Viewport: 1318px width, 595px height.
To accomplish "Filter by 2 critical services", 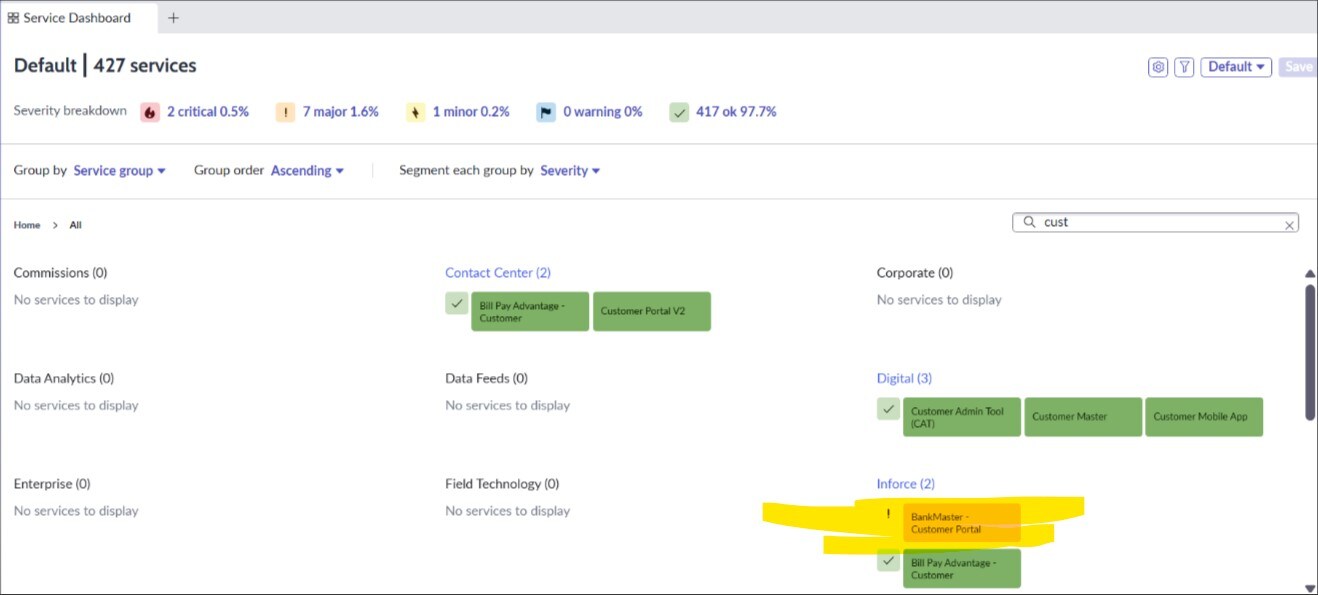I will pyautogui.click(x=208, y=112).
